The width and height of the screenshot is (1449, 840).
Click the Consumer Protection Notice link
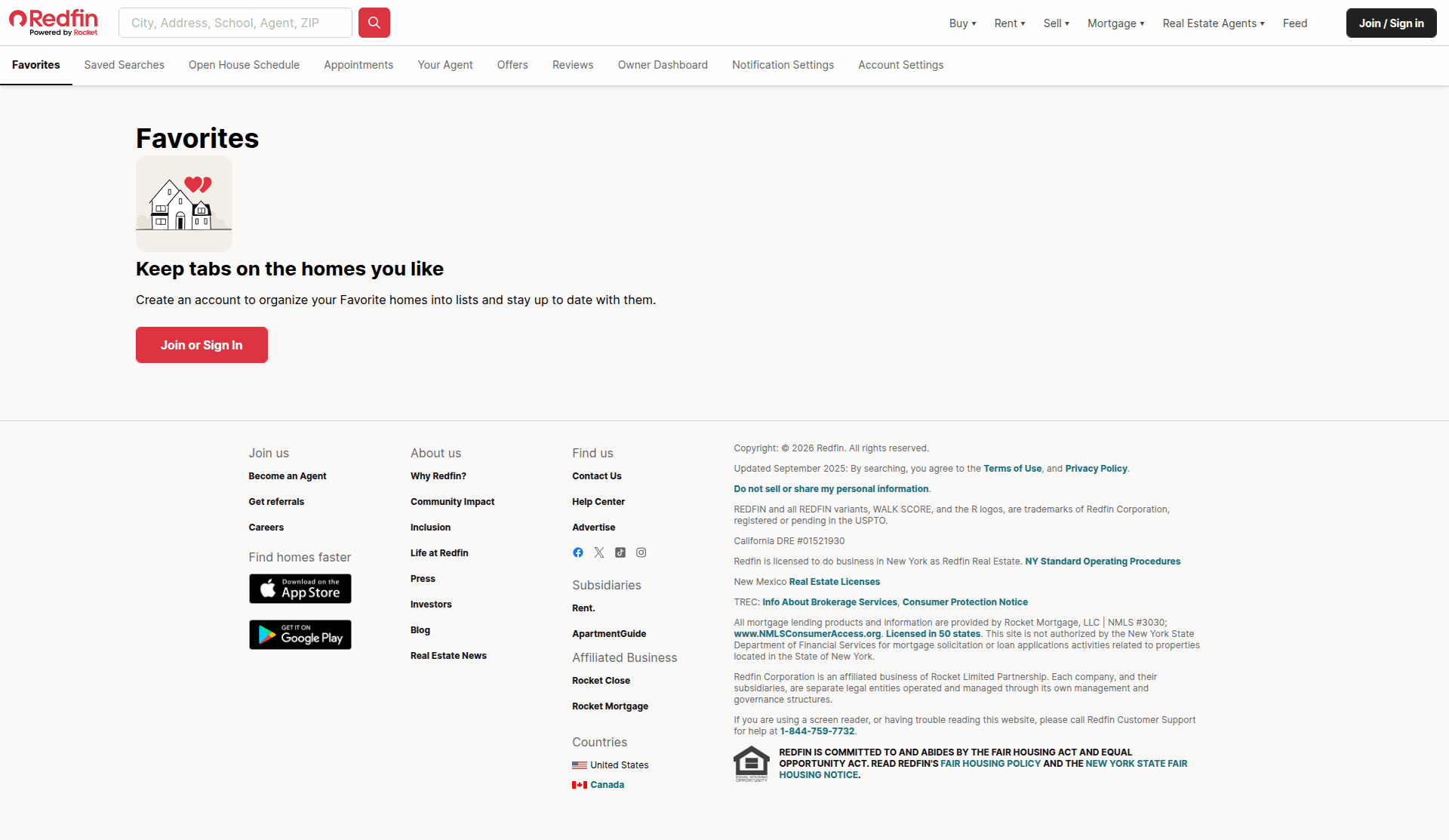(965, 602)
